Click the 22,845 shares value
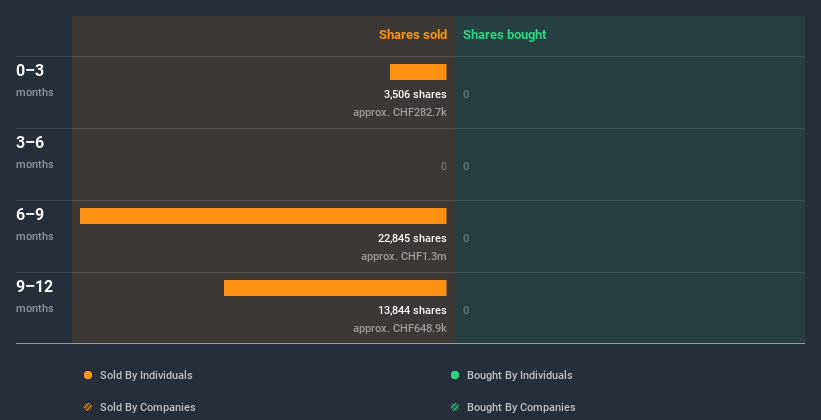821x420 pixels. point(412,238)
